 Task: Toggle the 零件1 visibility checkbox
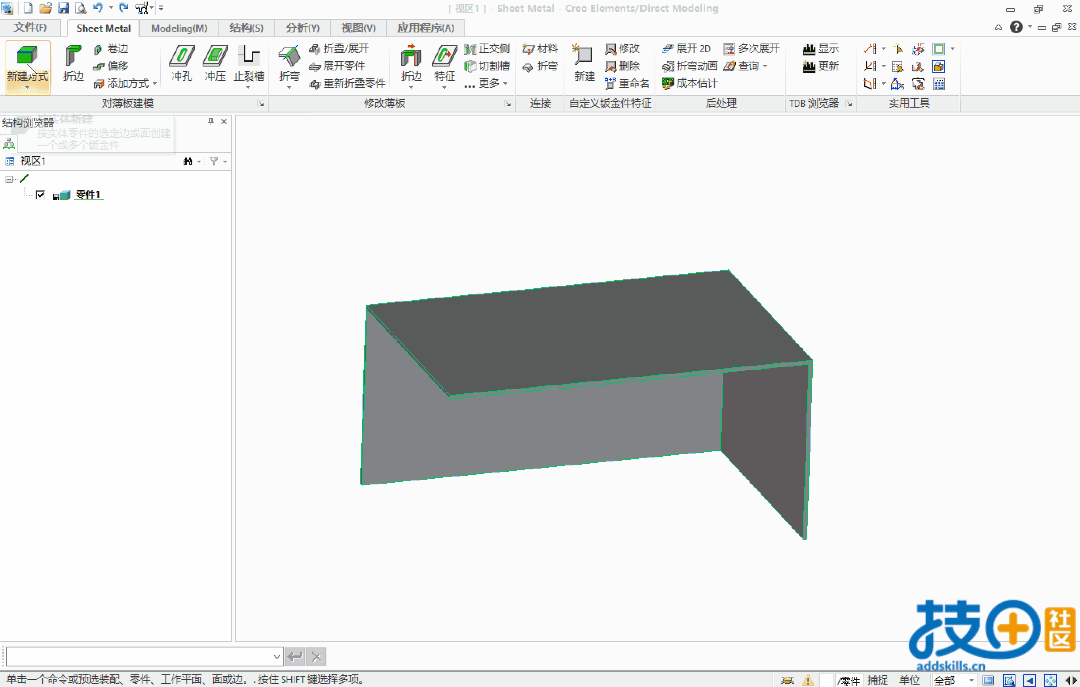click(x=40, y=195)
